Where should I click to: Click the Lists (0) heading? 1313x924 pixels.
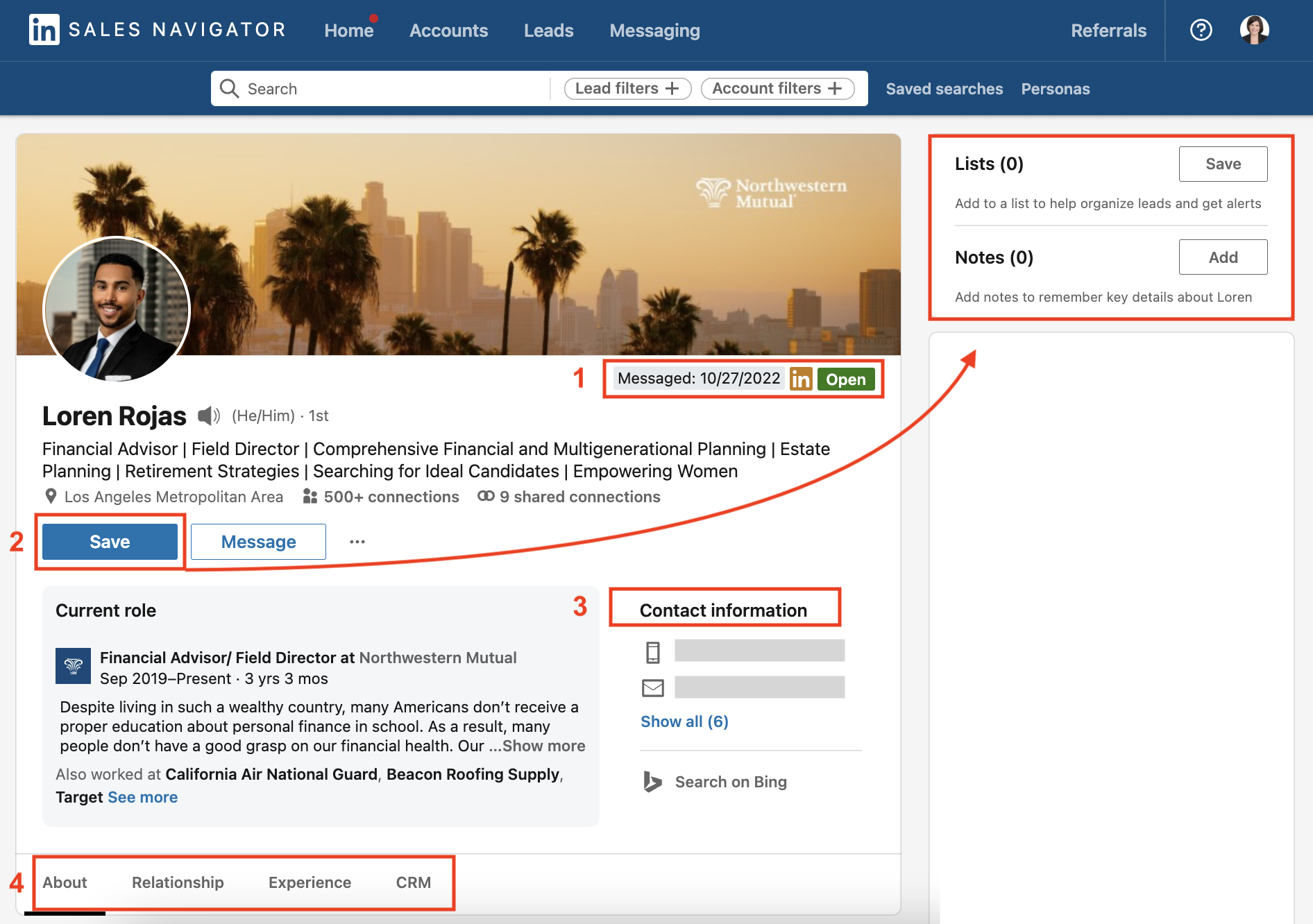click(989, 164)
